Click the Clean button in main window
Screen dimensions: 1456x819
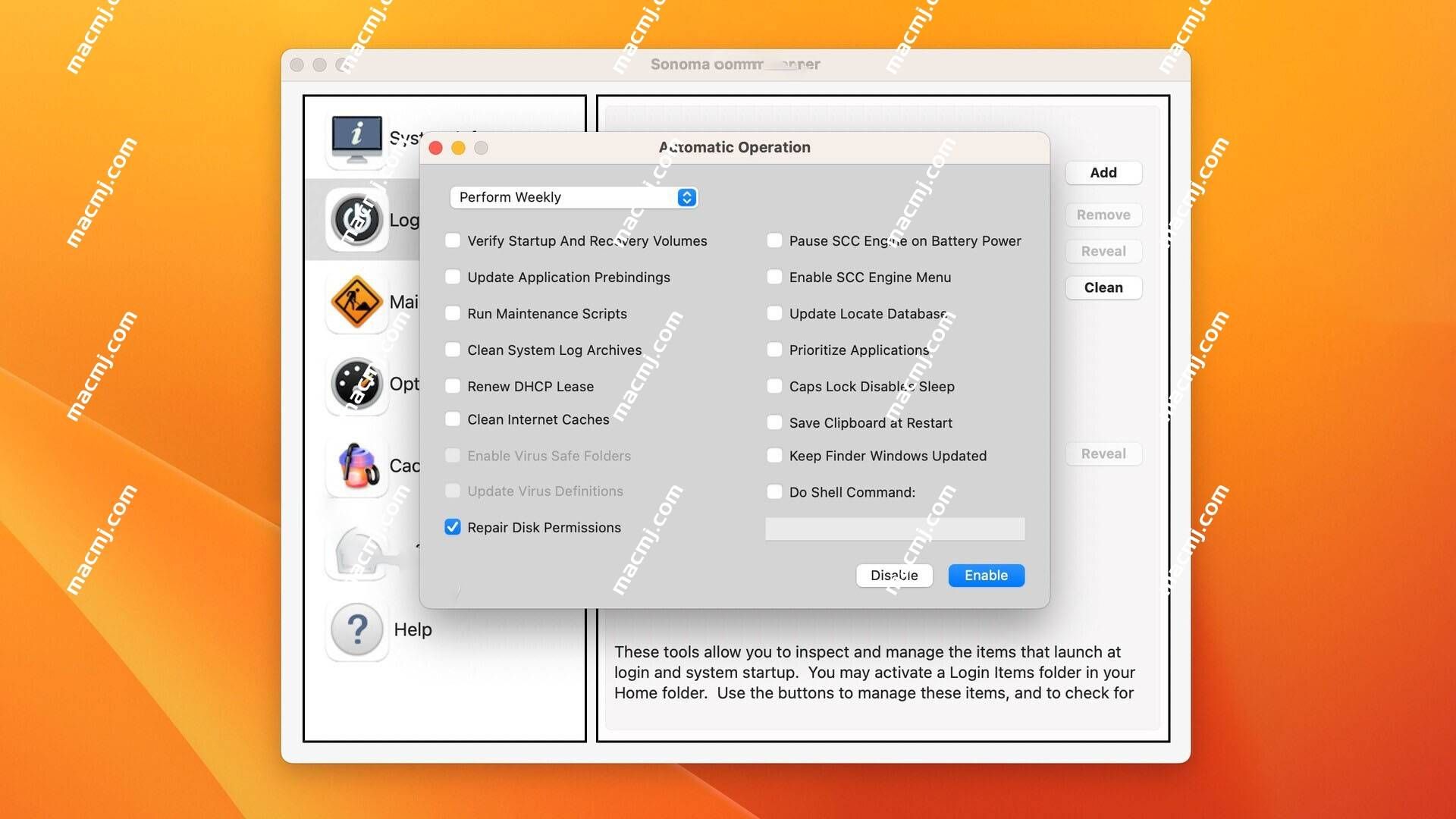click(1103, 287)
